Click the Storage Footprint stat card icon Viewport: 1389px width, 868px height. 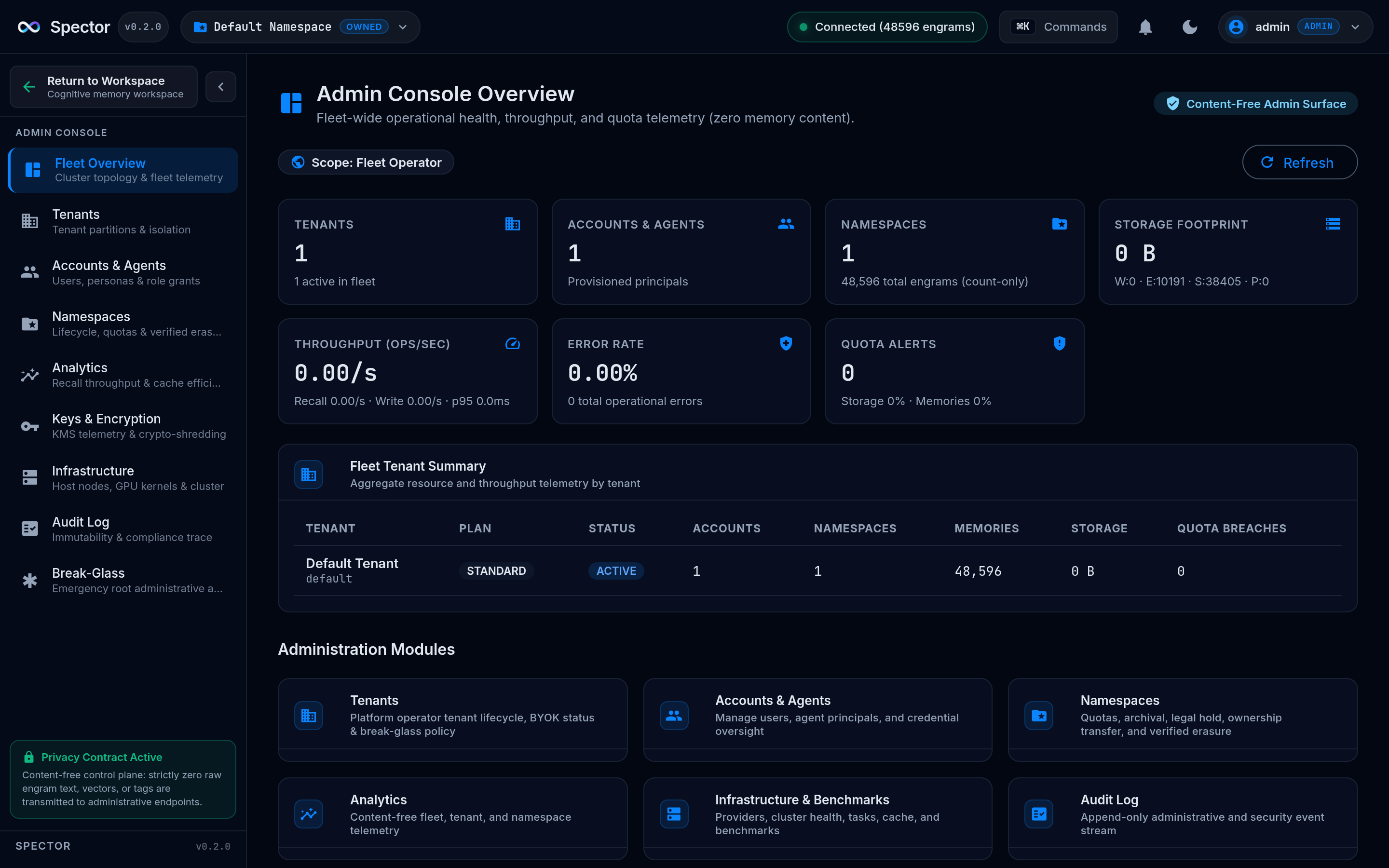(x=1333, y=224)
